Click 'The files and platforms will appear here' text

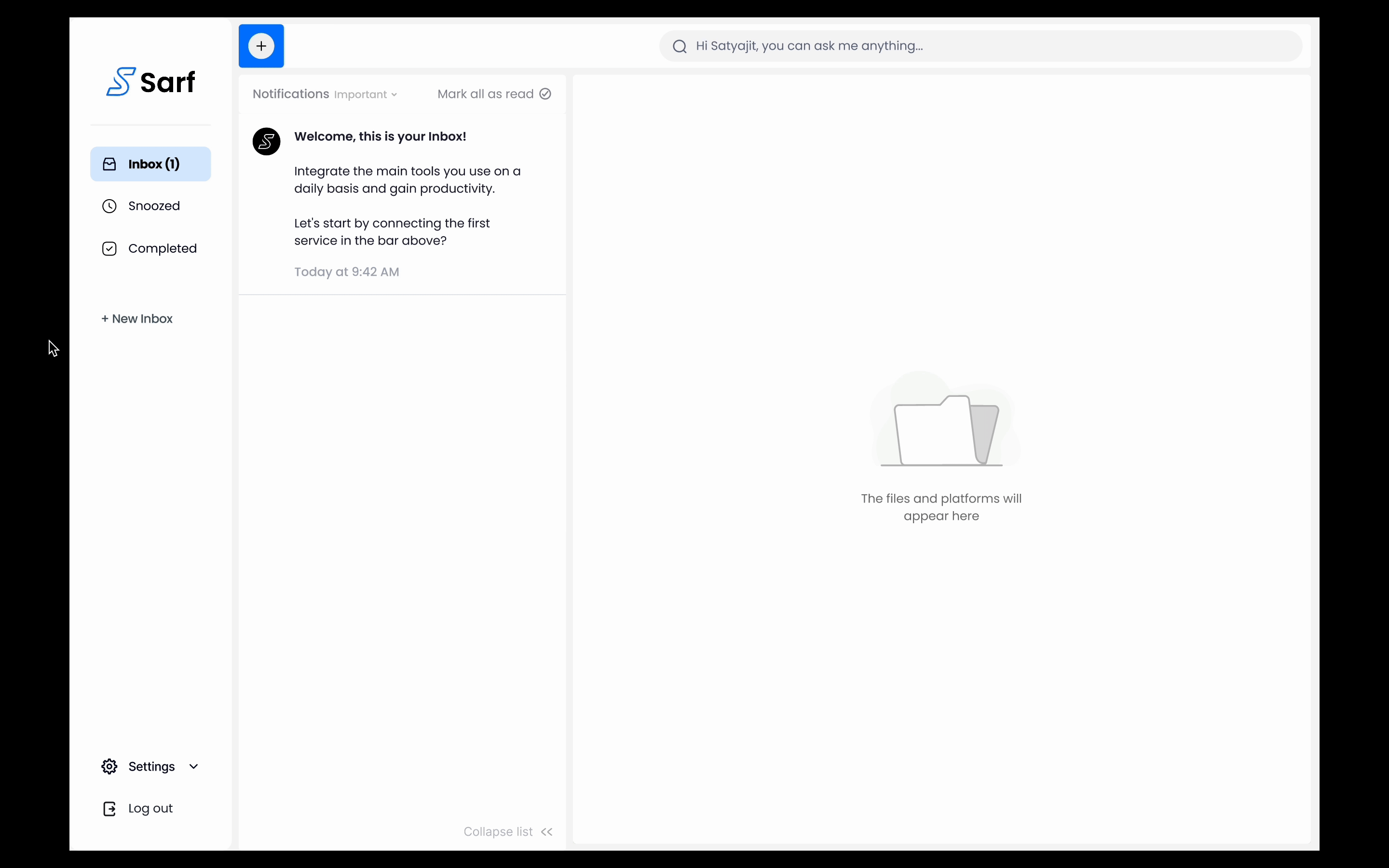tap(941, 507)
